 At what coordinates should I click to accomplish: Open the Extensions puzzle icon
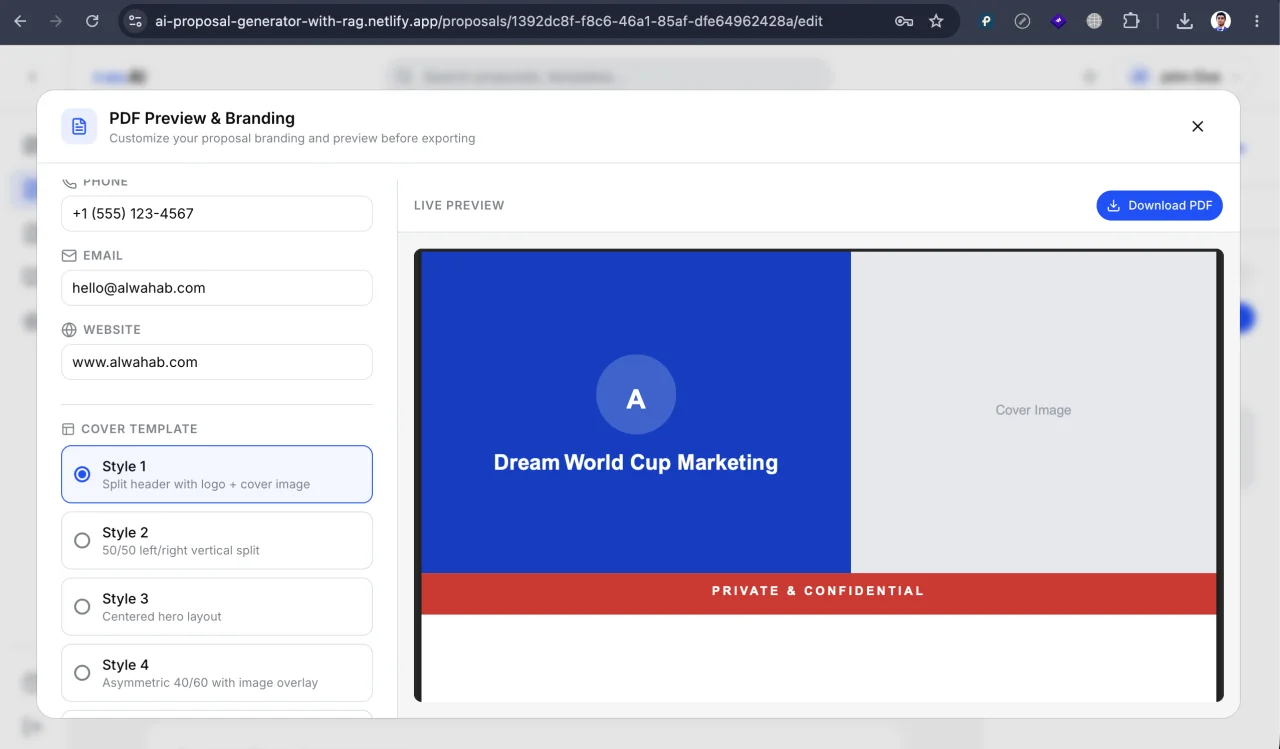coord(1131,20)
